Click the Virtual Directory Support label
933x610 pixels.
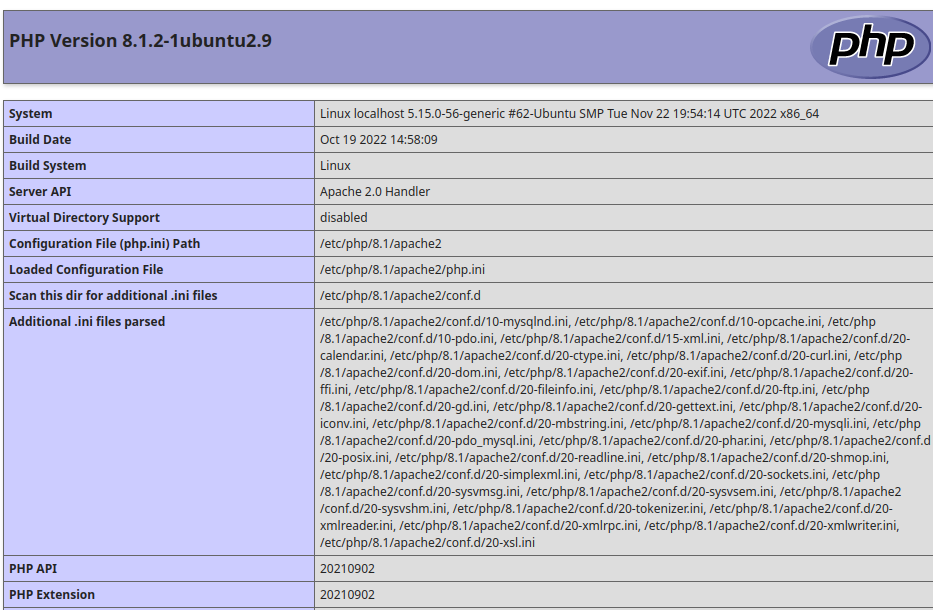click(x=84, y=218)
